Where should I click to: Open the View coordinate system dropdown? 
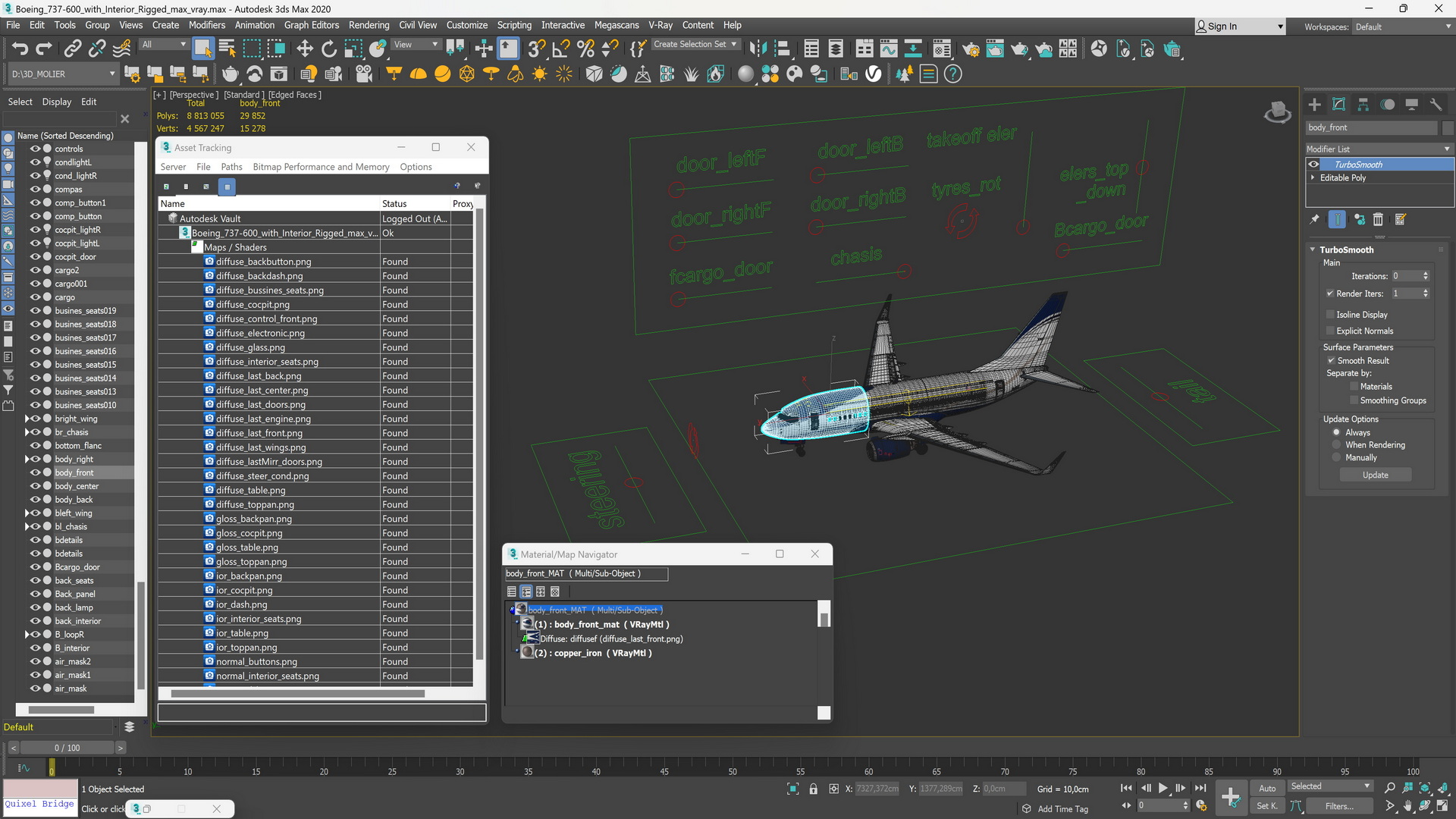pyautogui.click(x=416, y=45)
